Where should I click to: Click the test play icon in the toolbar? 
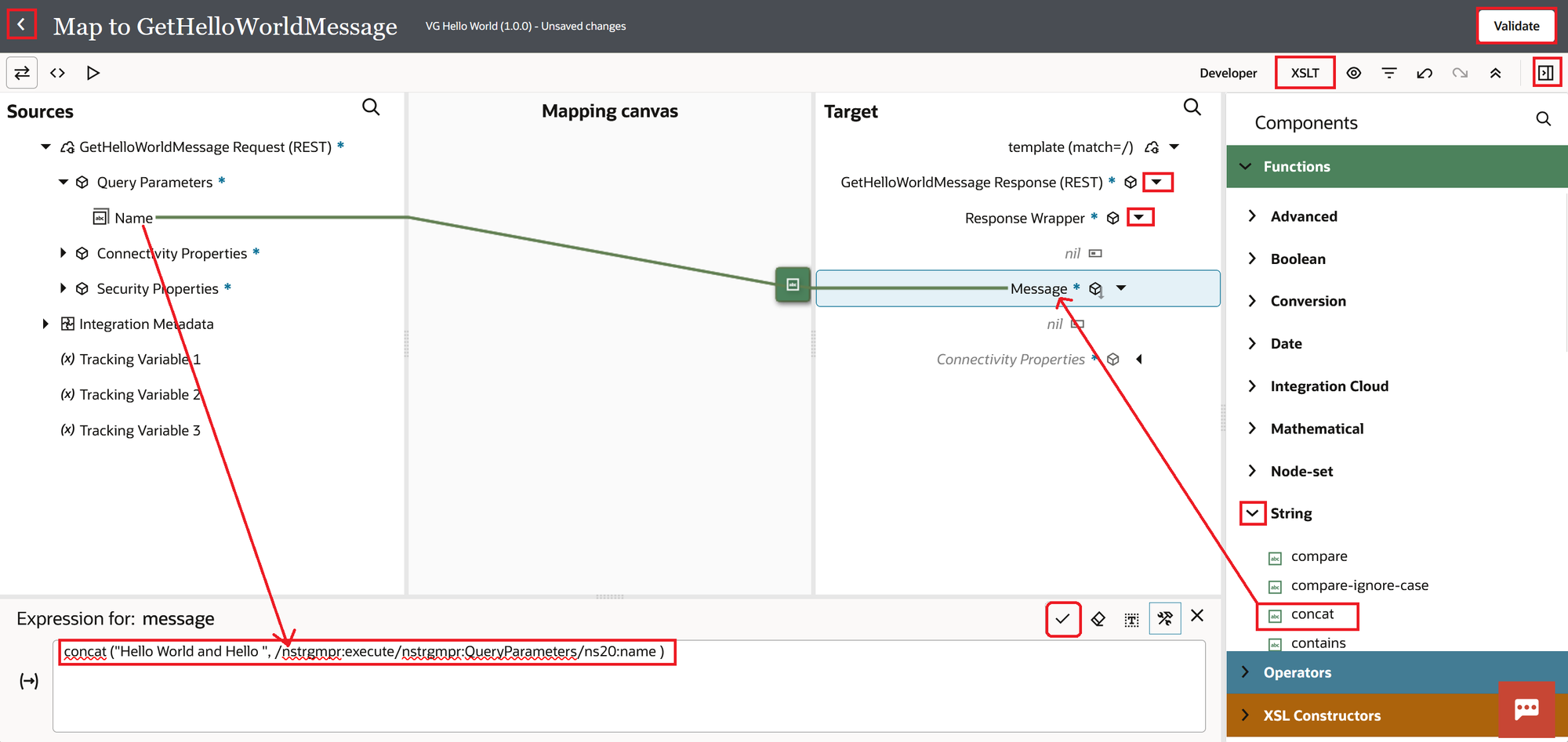(x=93, y=73)
